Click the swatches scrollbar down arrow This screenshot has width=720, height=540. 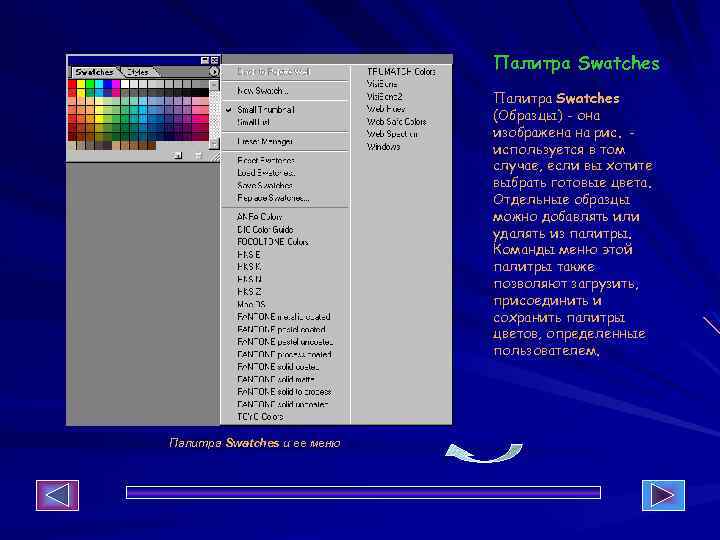(214, 144)
